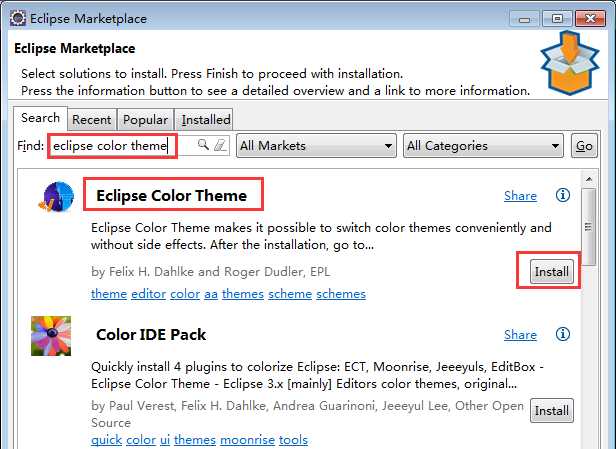Click the 'quick' tag link
Screen dimensions: 616x449
106,440
